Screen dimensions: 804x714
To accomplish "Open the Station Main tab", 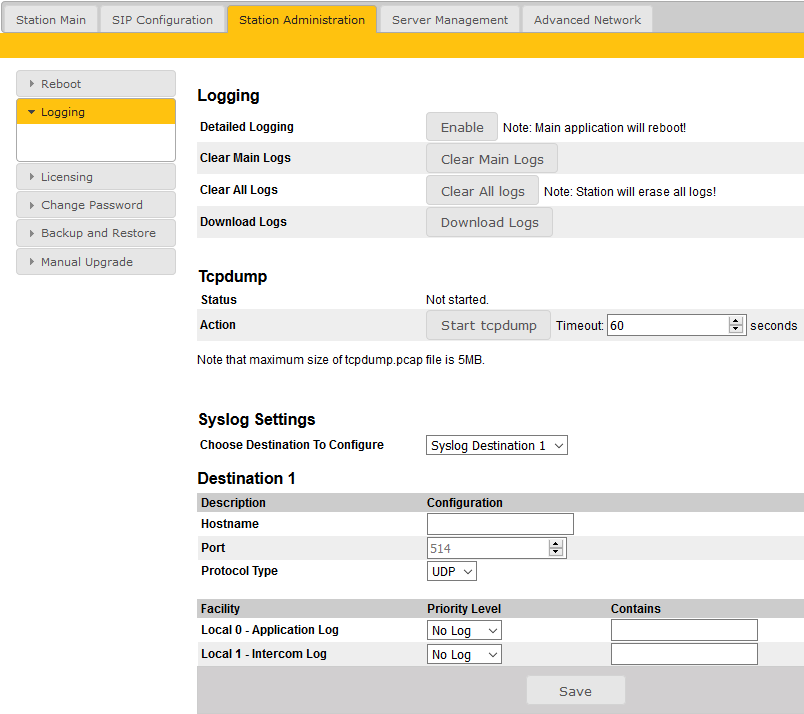I will tap(51, 20).
